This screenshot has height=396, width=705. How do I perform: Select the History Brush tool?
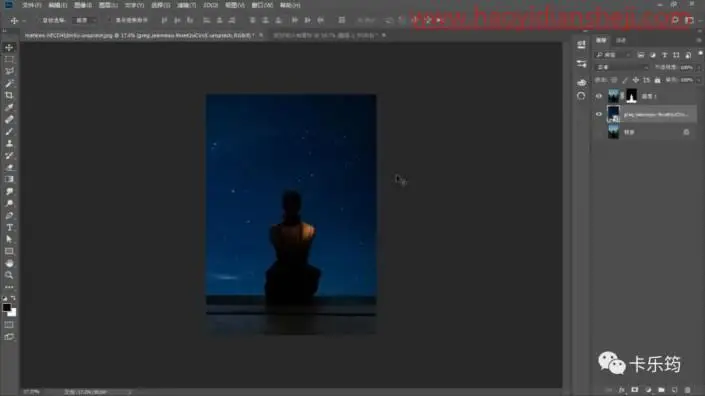pos(9,156)
